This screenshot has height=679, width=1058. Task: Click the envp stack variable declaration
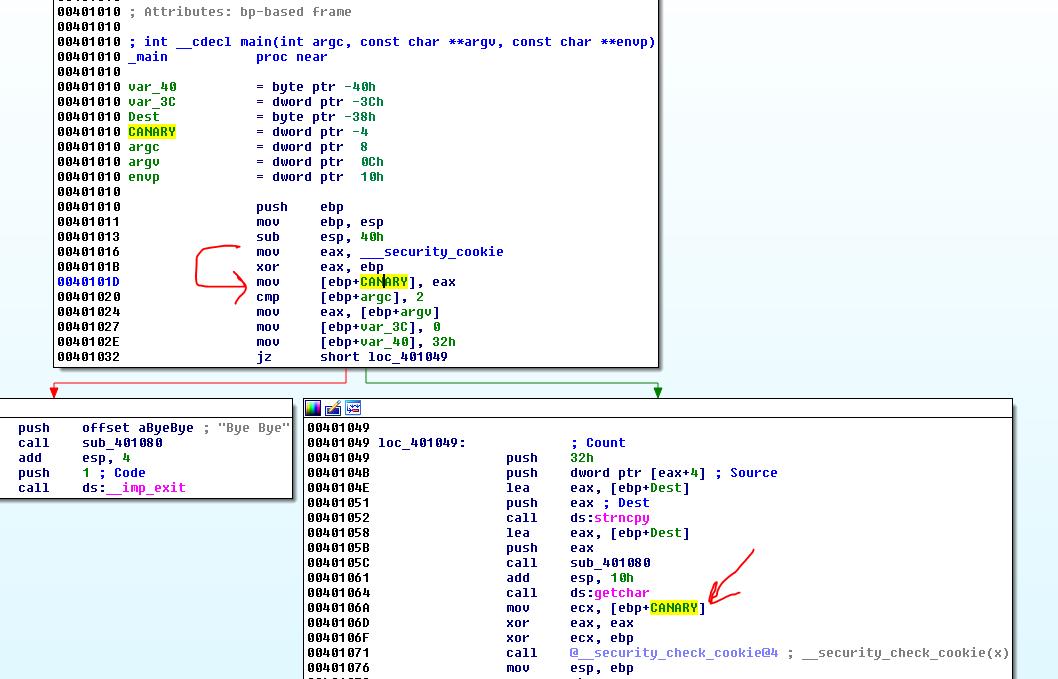click(144, 177)
